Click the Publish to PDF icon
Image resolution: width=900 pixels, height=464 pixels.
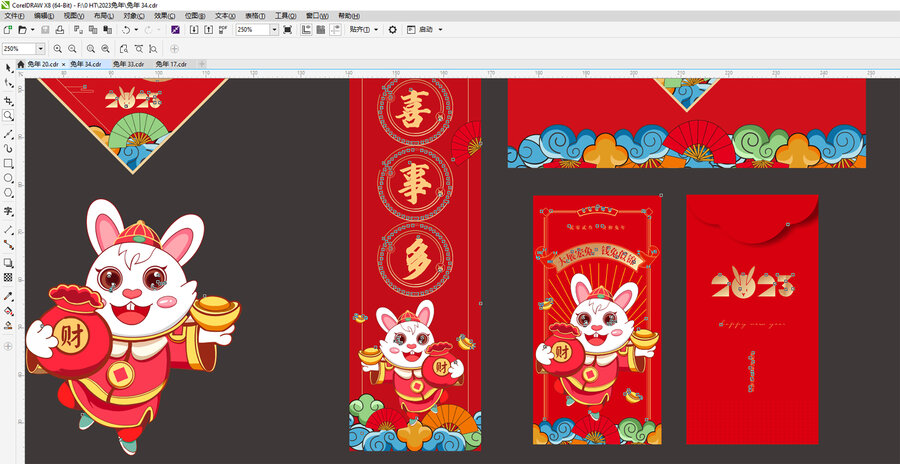coord(223,29)
